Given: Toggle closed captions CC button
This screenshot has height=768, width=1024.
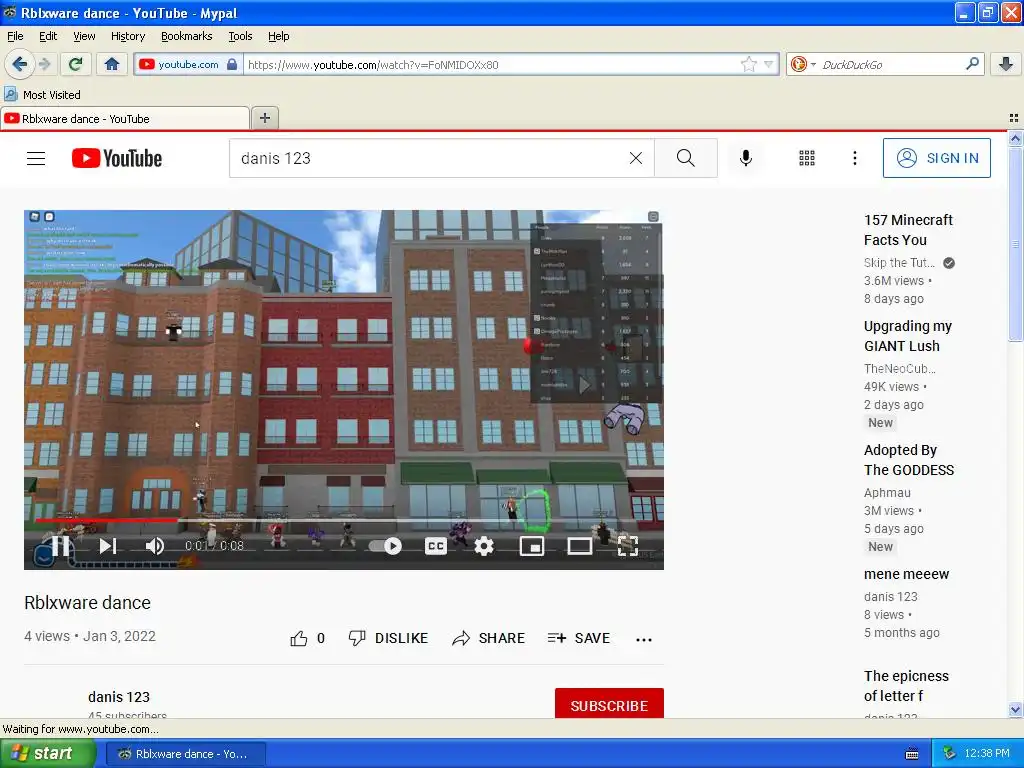Looking at the screenshot, I should point(436,546).
